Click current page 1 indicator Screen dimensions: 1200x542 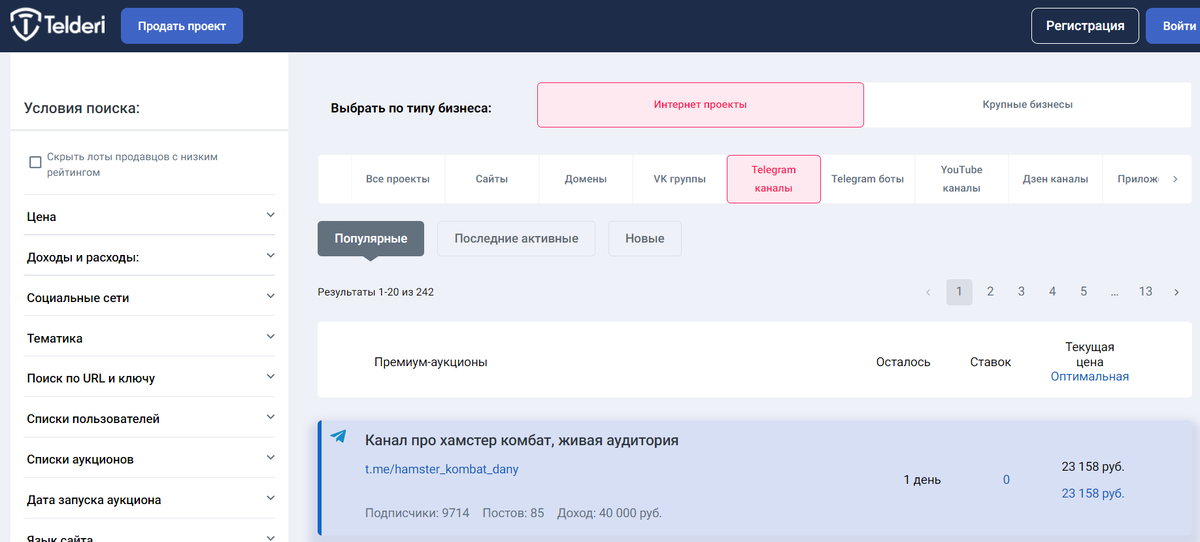(x=959, y=292)
